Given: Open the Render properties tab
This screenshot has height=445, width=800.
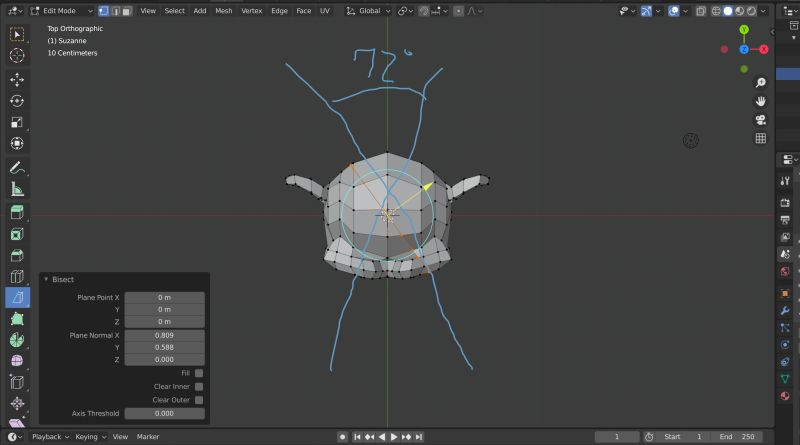Looking at the screenshot, I should pos(785,203).
